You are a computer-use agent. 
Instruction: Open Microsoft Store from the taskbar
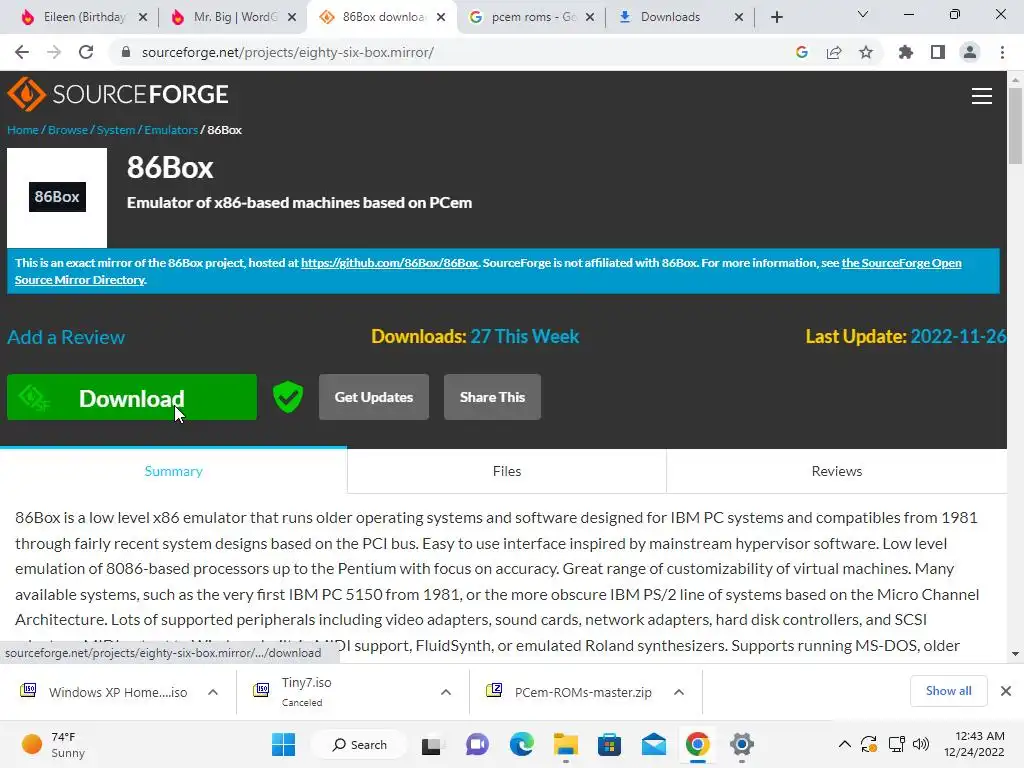pos(609,744)
